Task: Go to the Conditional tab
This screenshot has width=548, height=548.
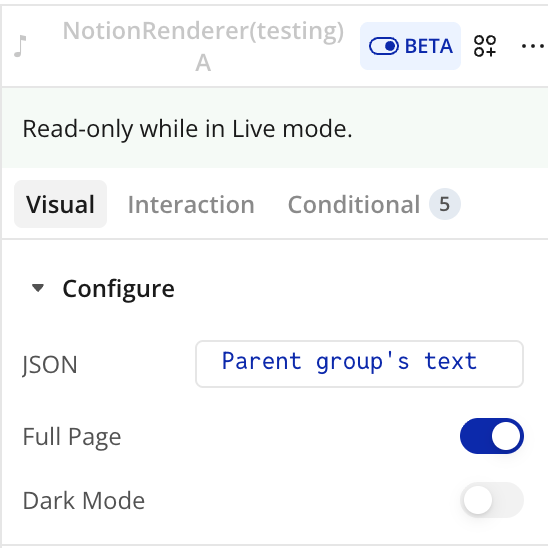Action: 354,204
